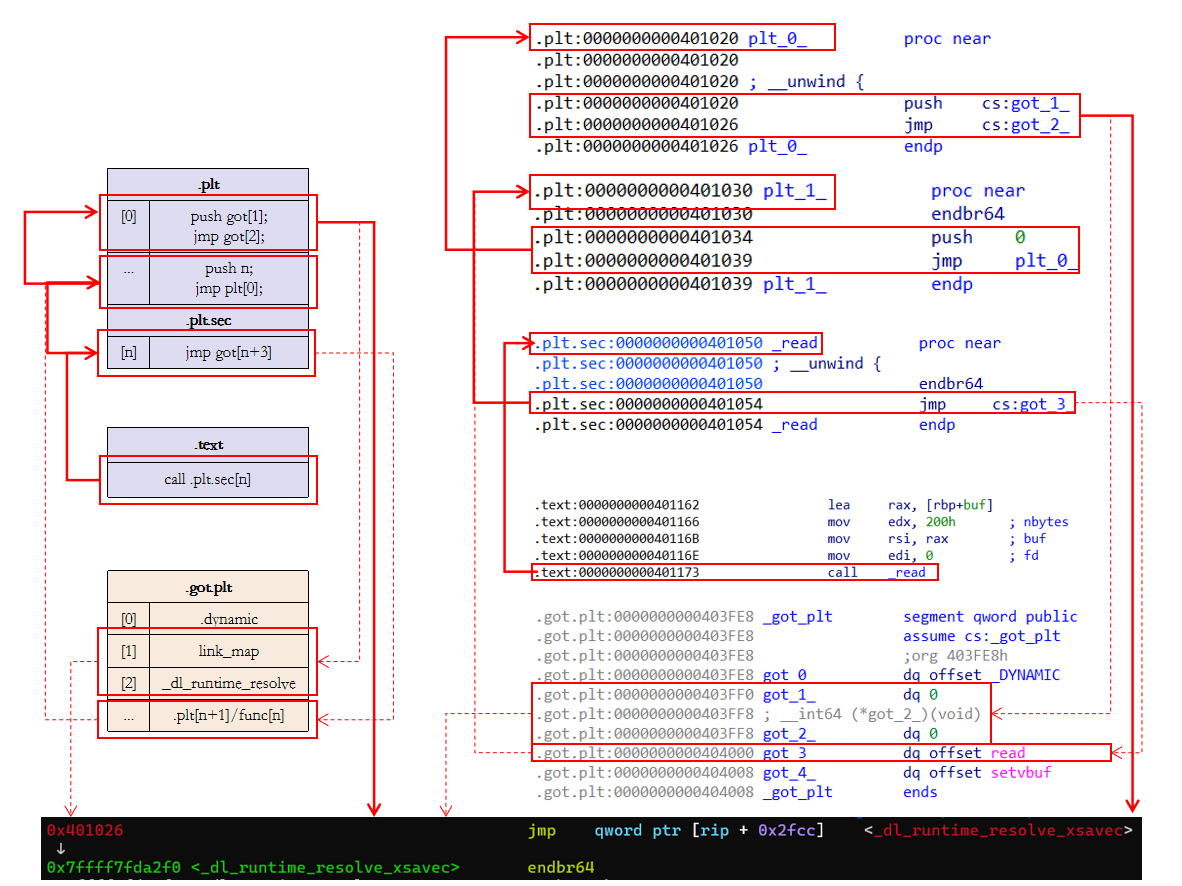Image resolution: width=1182 pixels, height=886 pixels.
Task: Select the 'push cs:got_1_' instruction line
Action: pyautogui.click(x=804, y=103)
